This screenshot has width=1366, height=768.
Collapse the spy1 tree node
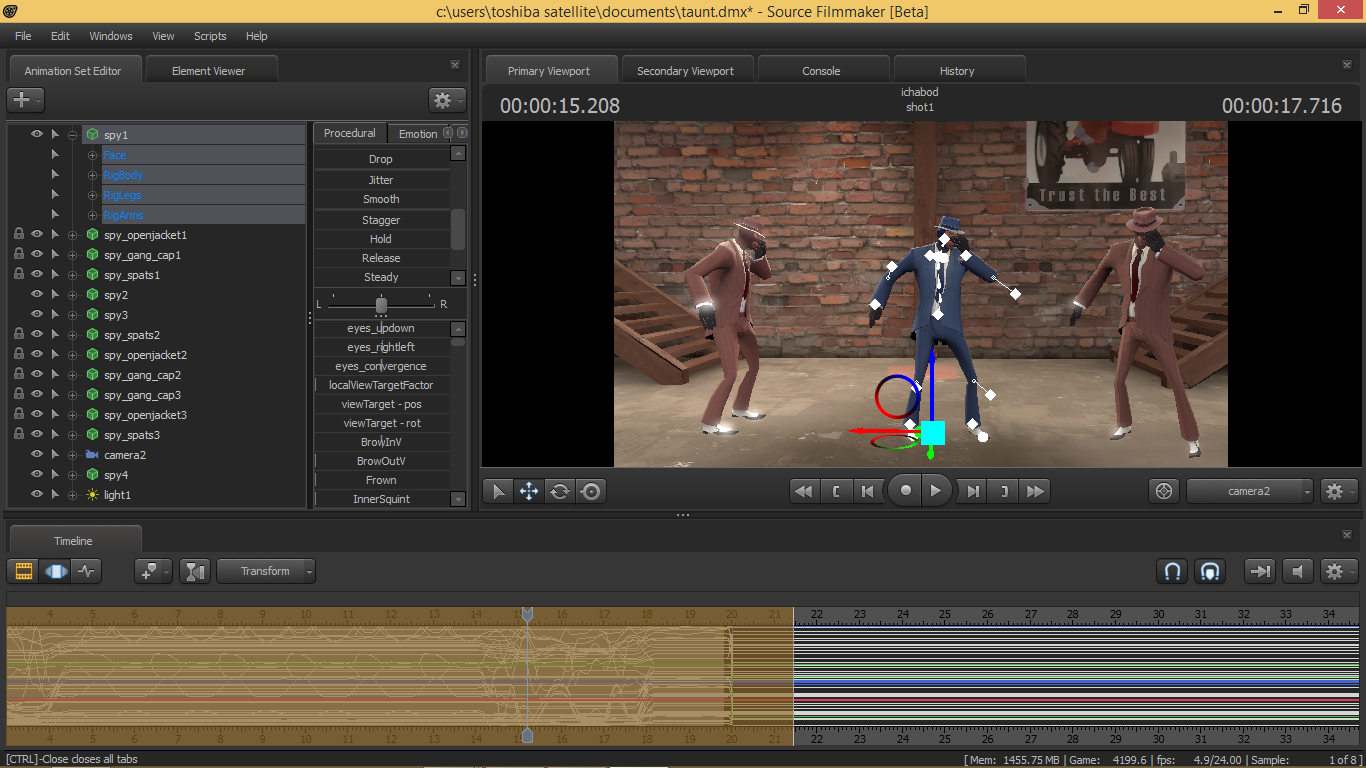(x=72, y=135)
